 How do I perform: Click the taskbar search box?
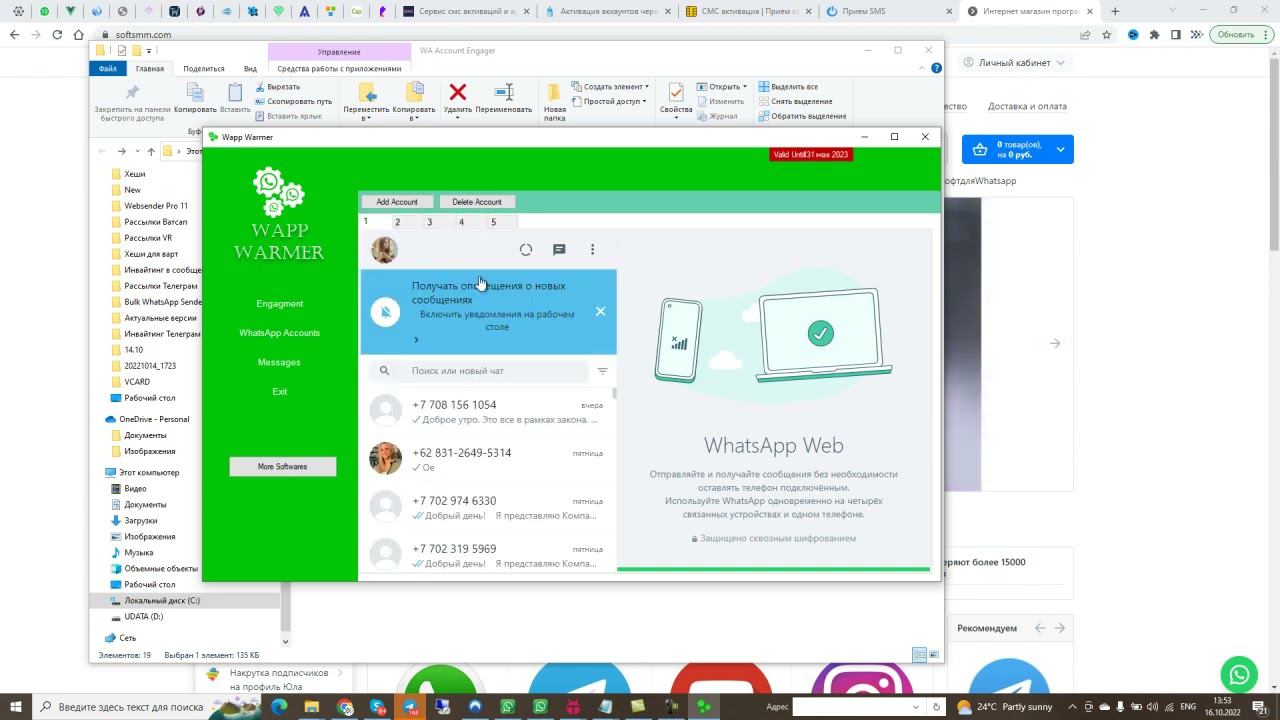(x=124, y=707)
